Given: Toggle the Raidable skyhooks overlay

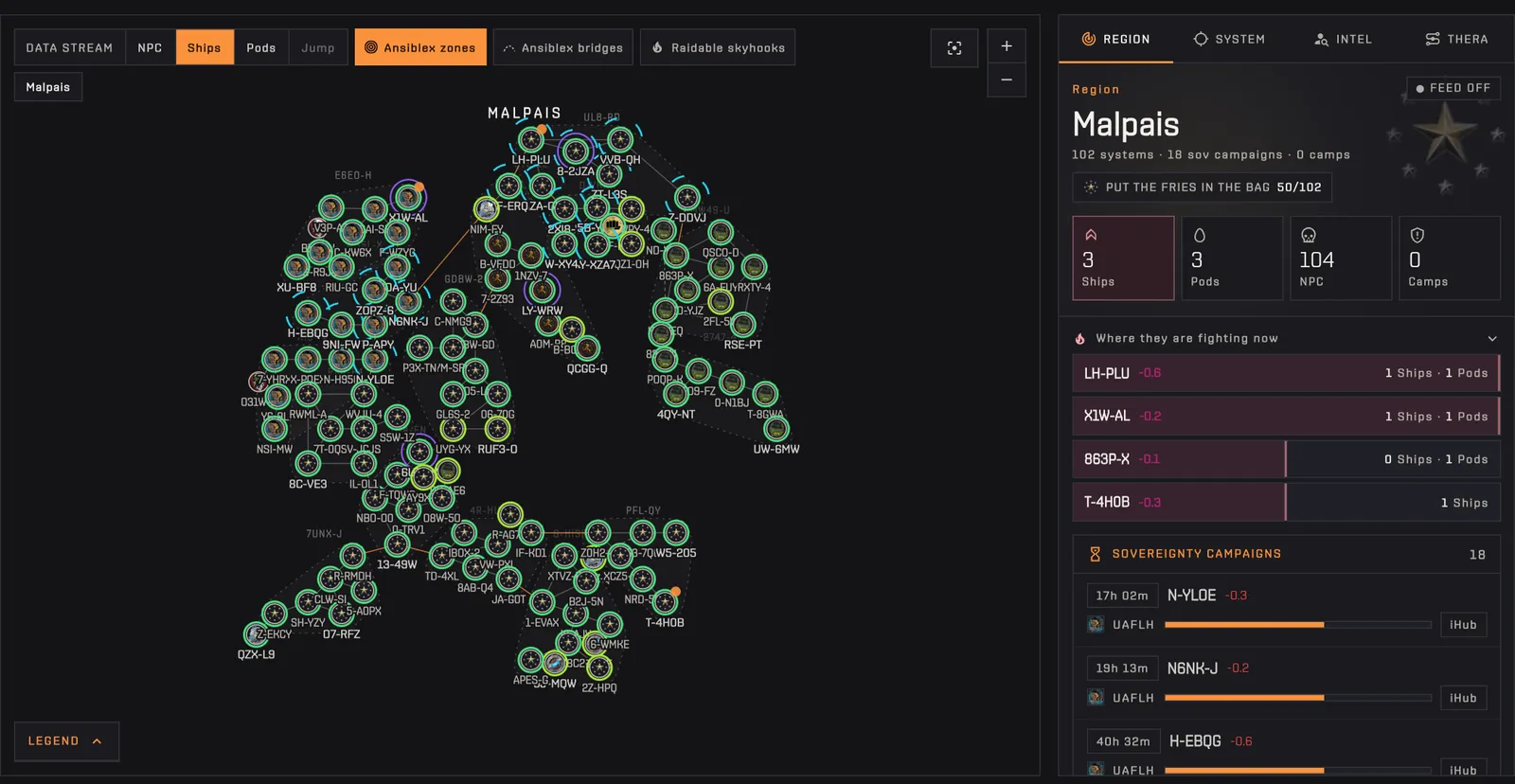Looking at the screenshot, I should [x=718, y=47].
